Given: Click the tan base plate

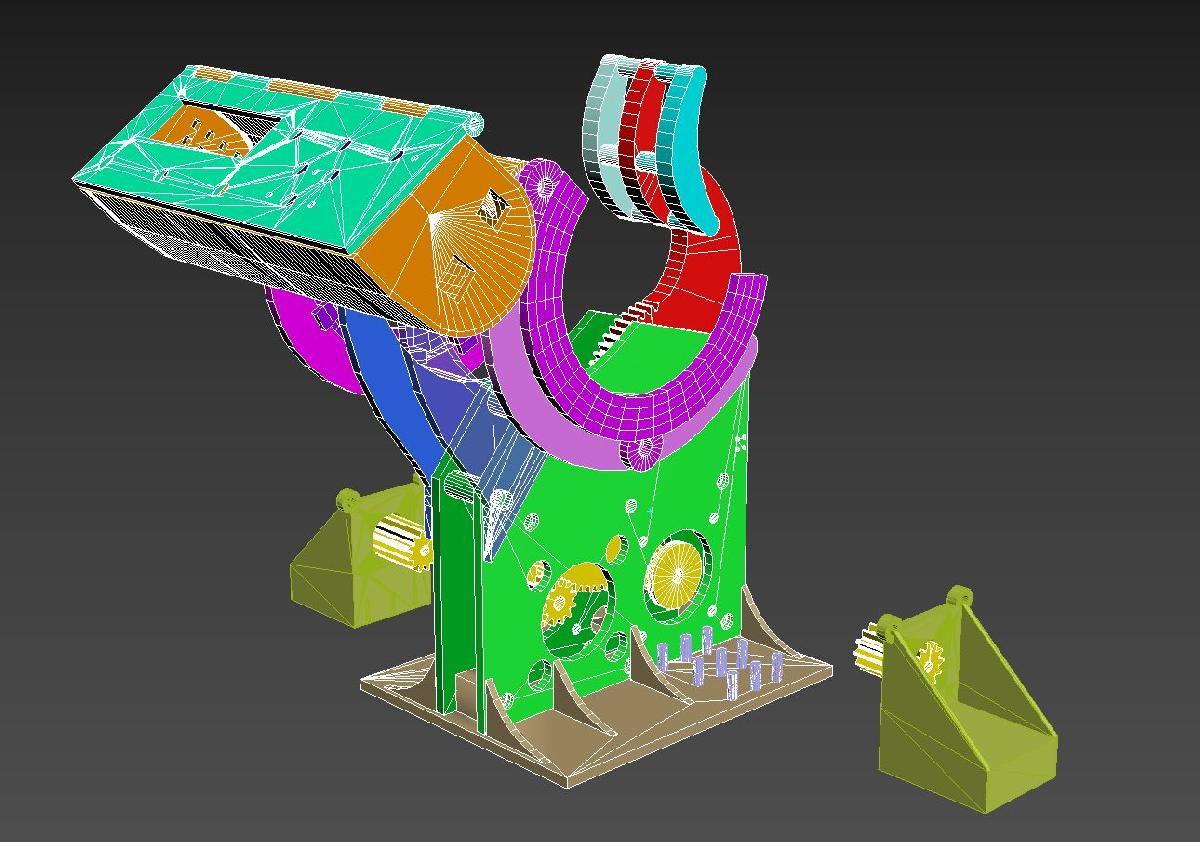Looking at the screenshot, I should pos(600,740).
